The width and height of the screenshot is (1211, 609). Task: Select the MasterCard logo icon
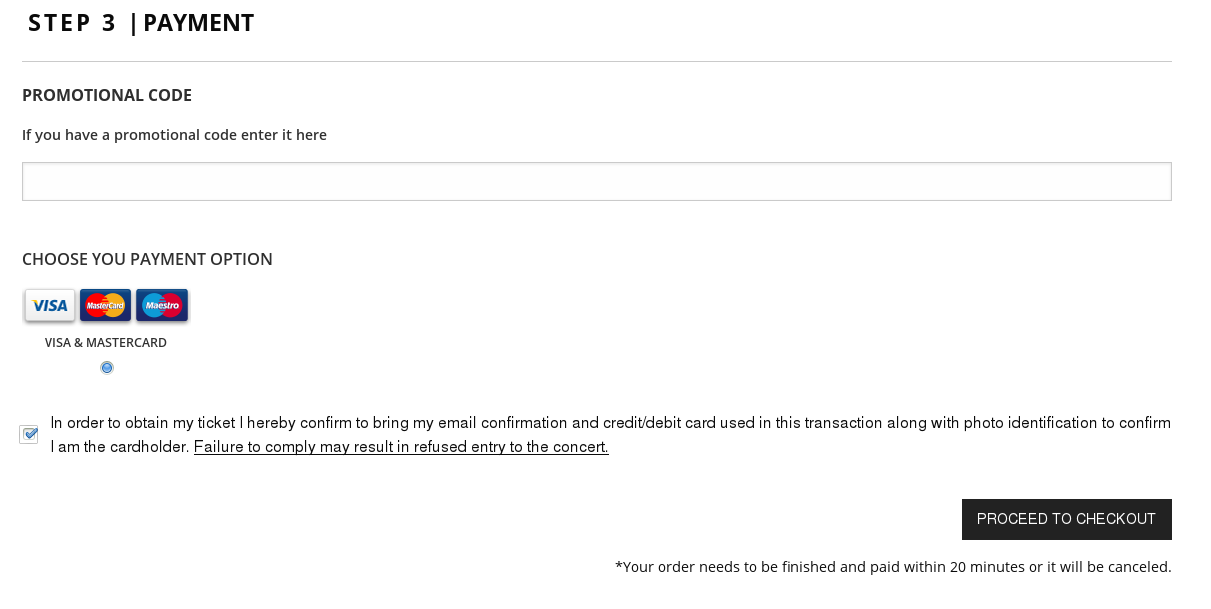[x=105, y=306]
